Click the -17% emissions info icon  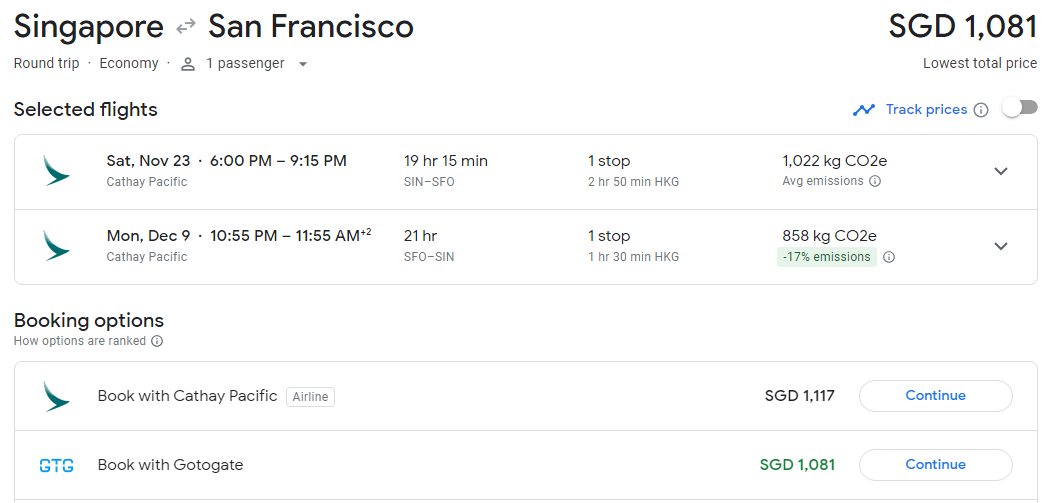889,257
